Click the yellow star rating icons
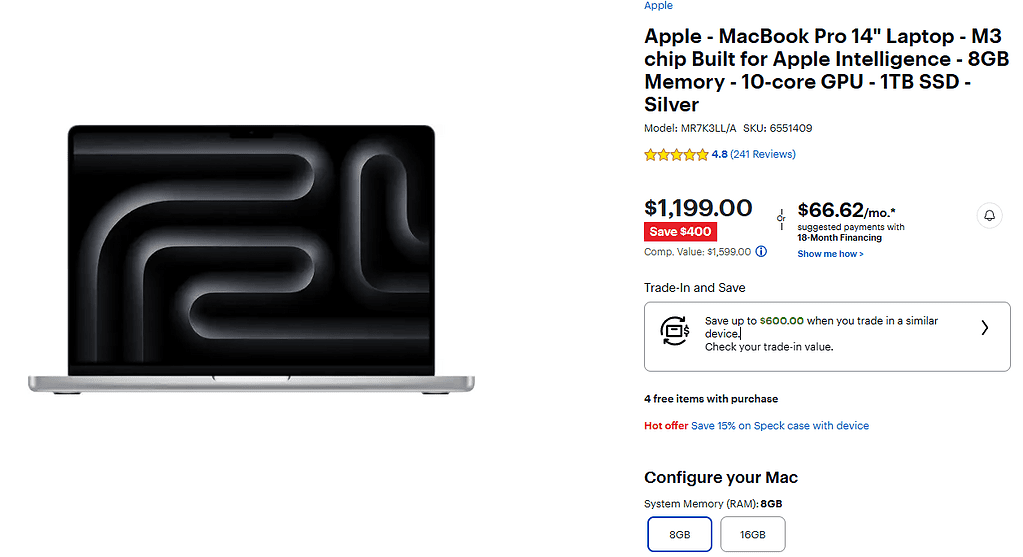This screenshot has height=557, width=1023. [x=676, y=155]
